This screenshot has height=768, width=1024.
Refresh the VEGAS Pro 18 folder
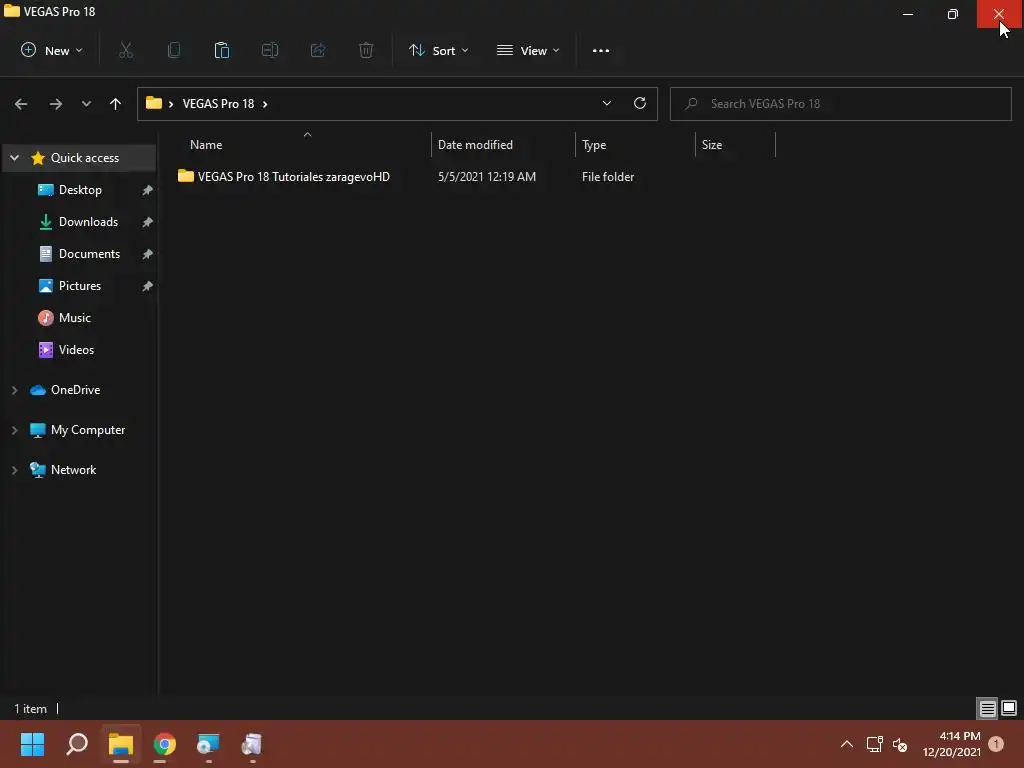640,103
